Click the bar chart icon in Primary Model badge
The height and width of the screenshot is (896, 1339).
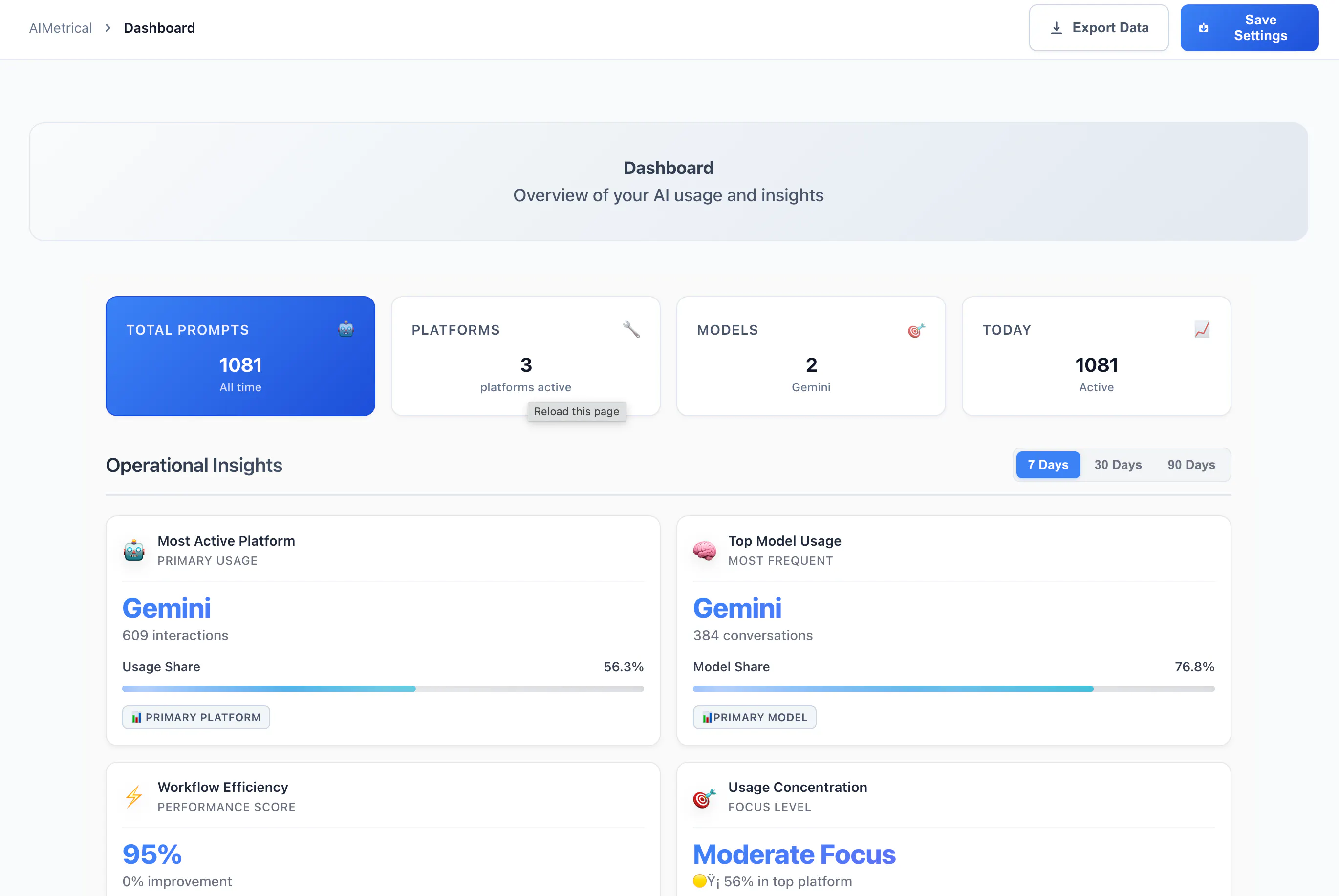708,718
